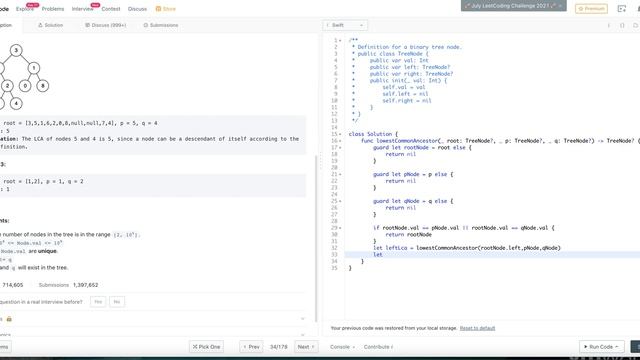Fold the function at line 16
Screen dimensions: 640x360
click(340, 141)
